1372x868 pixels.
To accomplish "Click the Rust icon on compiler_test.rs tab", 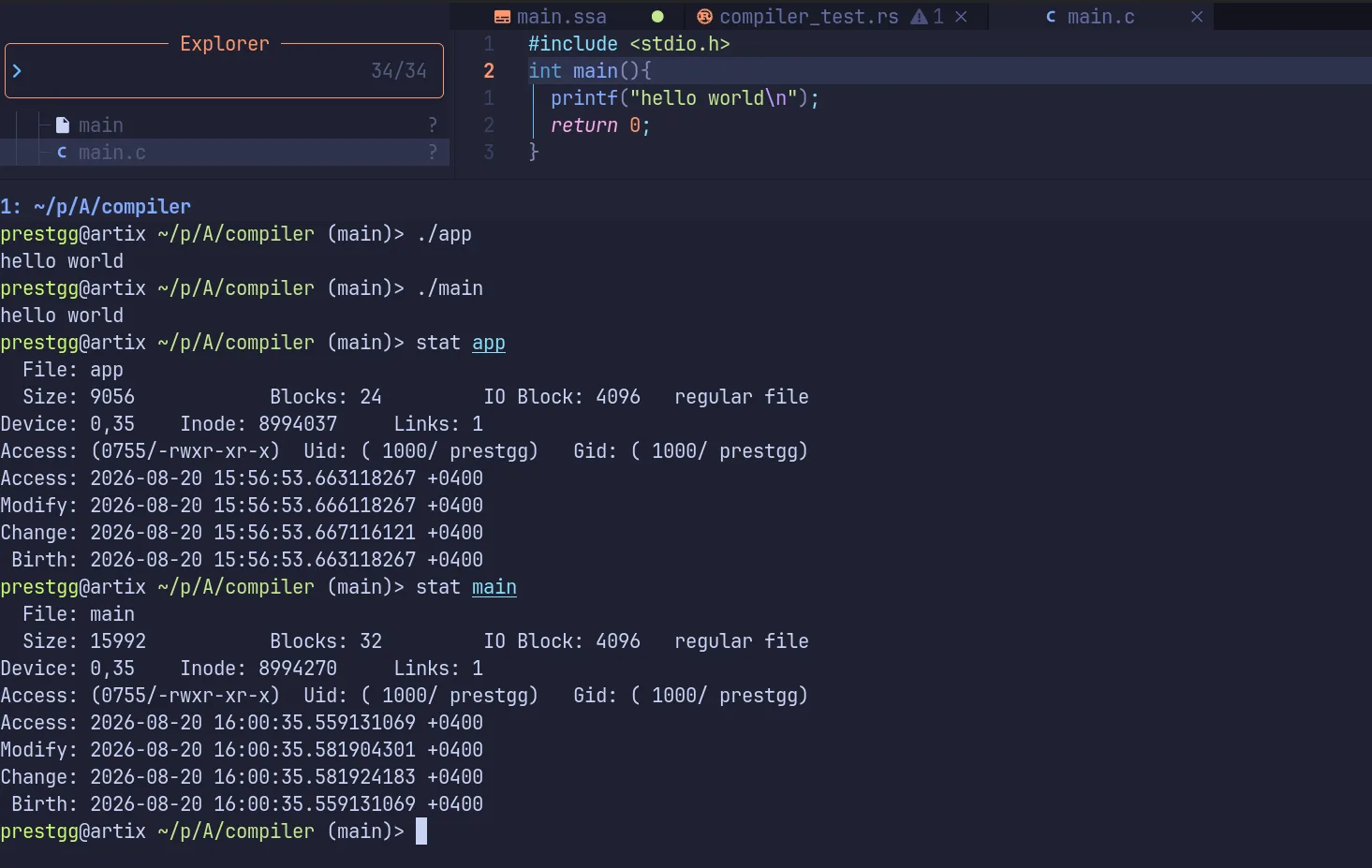I will [x=704, y=17].
